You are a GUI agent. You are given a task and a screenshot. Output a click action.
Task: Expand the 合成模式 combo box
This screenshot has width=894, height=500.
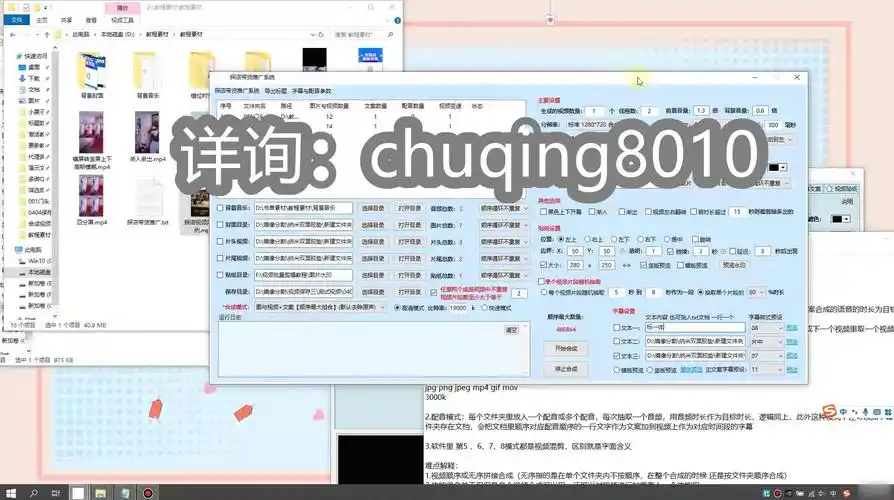coord(320,307)
